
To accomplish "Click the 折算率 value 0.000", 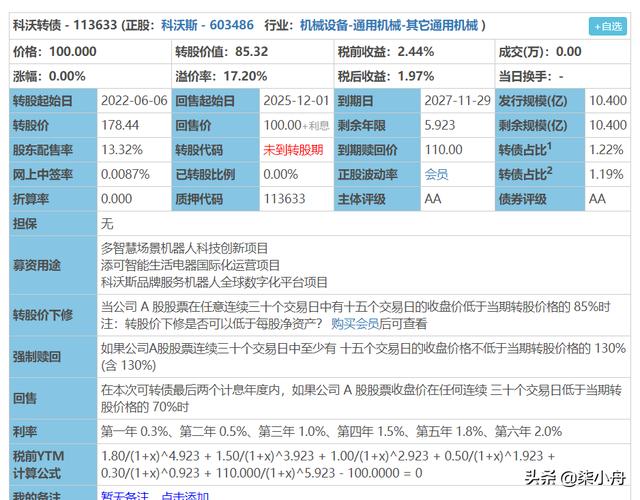I will pyautogui.click(x=116, y=199).
